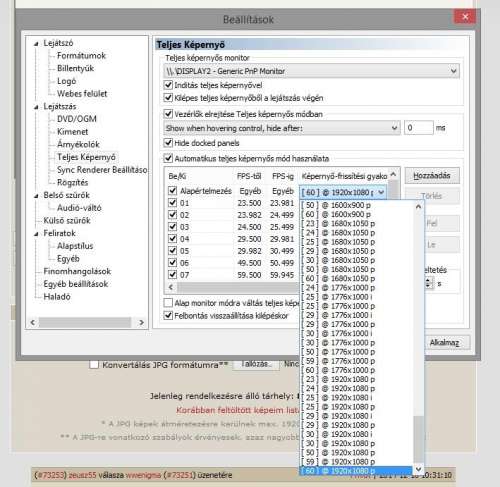Collapse the Lejátszó tree node
The height and width of the screenshot is (487, 500).
[x=36, y=43]
